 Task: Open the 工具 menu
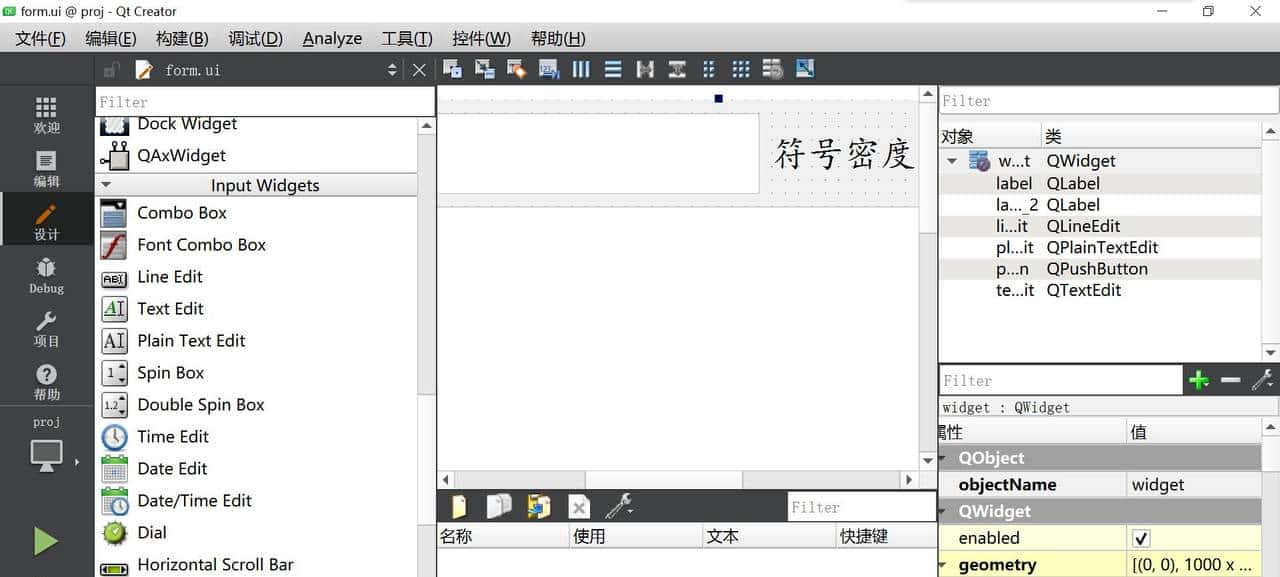click(x=405, y=38)
